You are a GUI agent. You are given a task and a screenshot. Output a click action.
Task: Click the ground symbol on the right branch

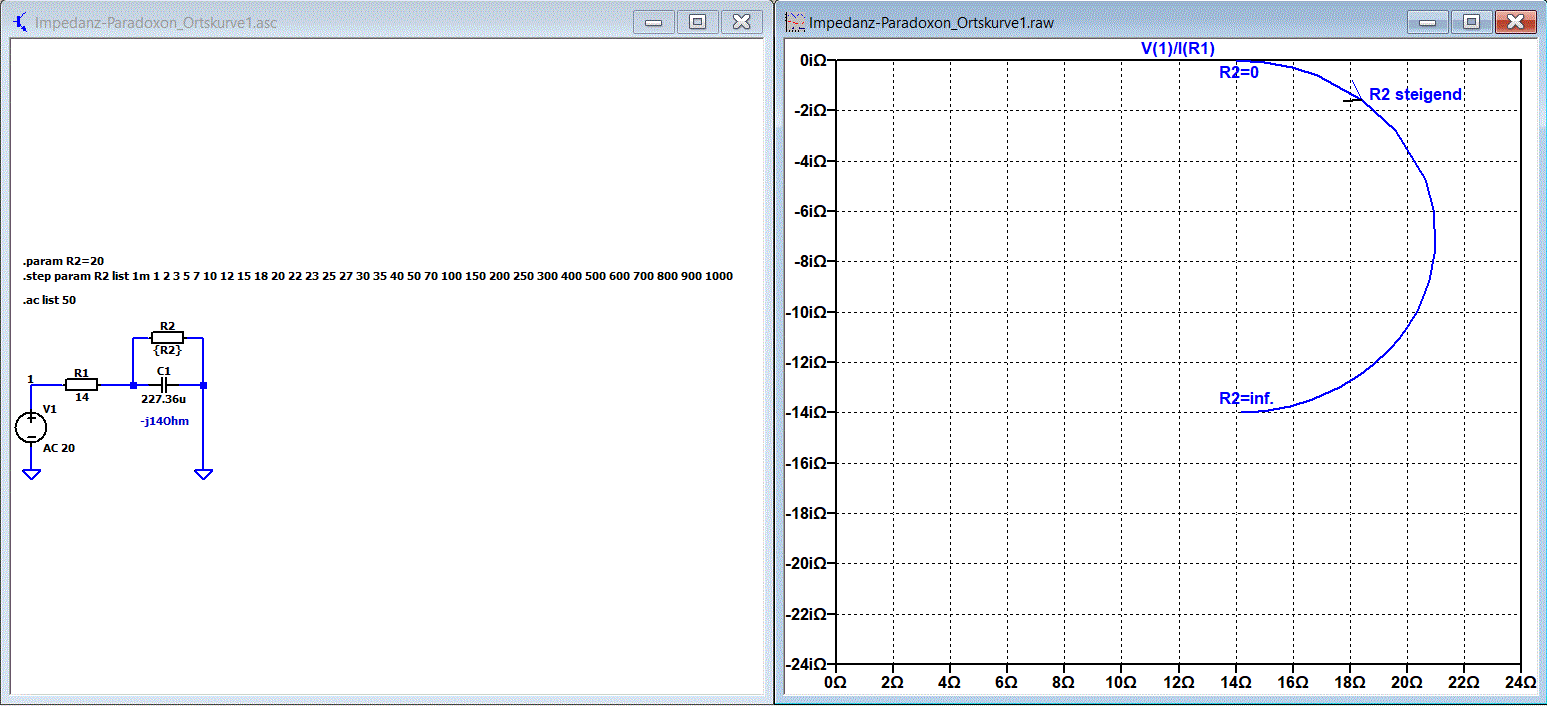pyautogui.click(x=203, y=474)
